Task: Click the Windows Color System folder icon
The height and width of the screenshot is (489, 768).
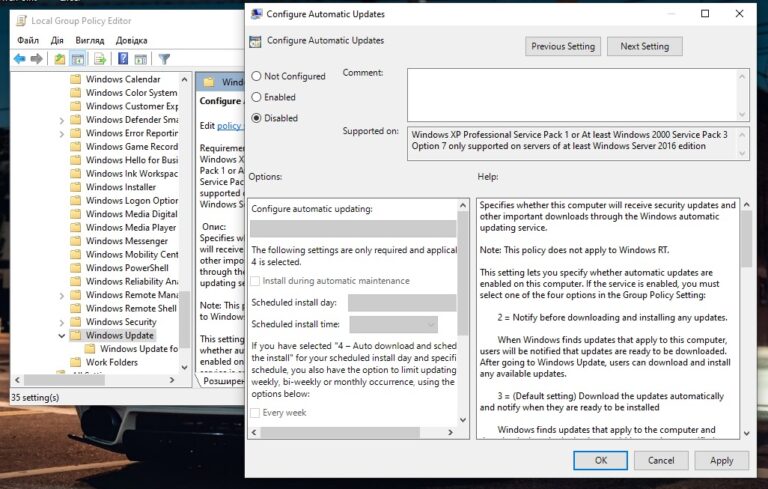Action: tap(75, 93)
